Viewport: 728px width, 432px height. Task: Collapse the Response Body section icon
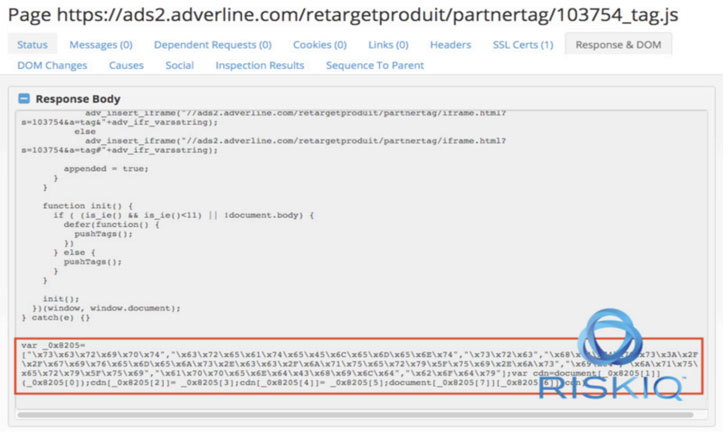(x=25, y=99)
